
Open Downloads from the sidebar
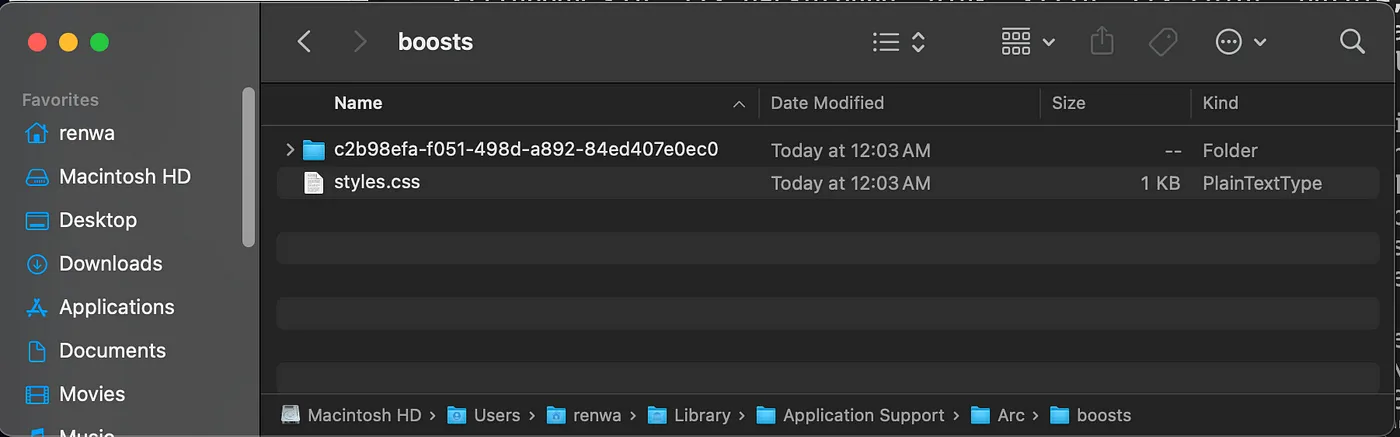click(110, 264)
